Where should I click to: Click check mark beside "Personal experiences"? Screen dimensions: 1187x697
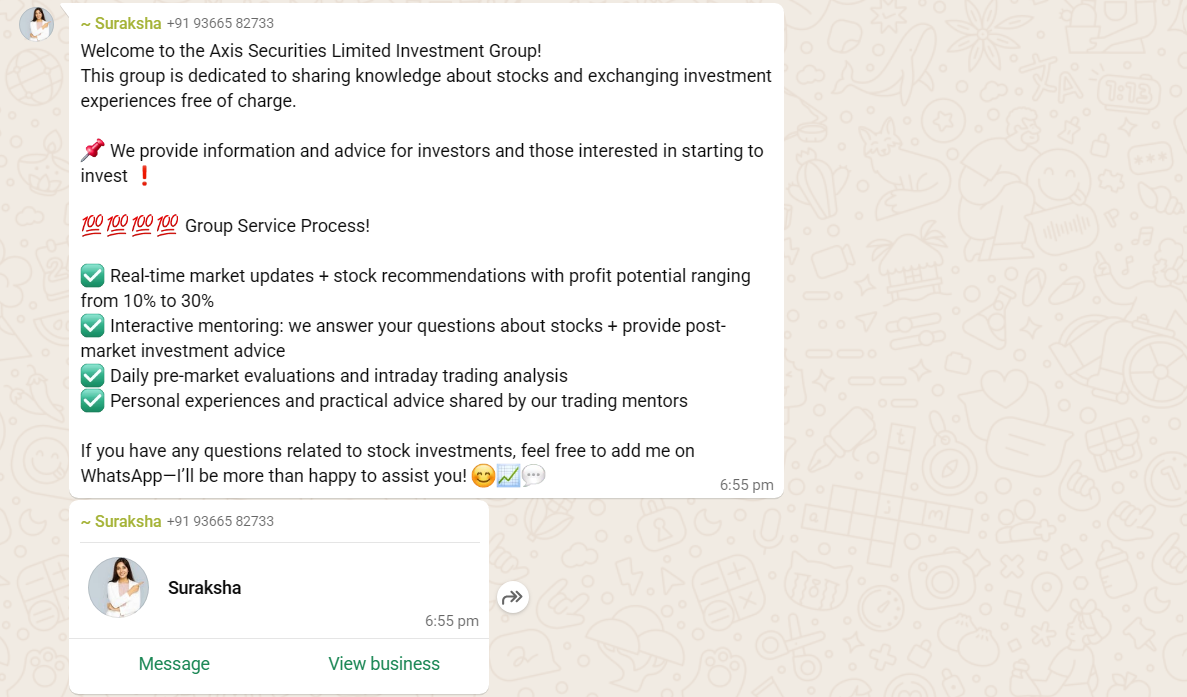pyautogui.click(x=93, y=401)
